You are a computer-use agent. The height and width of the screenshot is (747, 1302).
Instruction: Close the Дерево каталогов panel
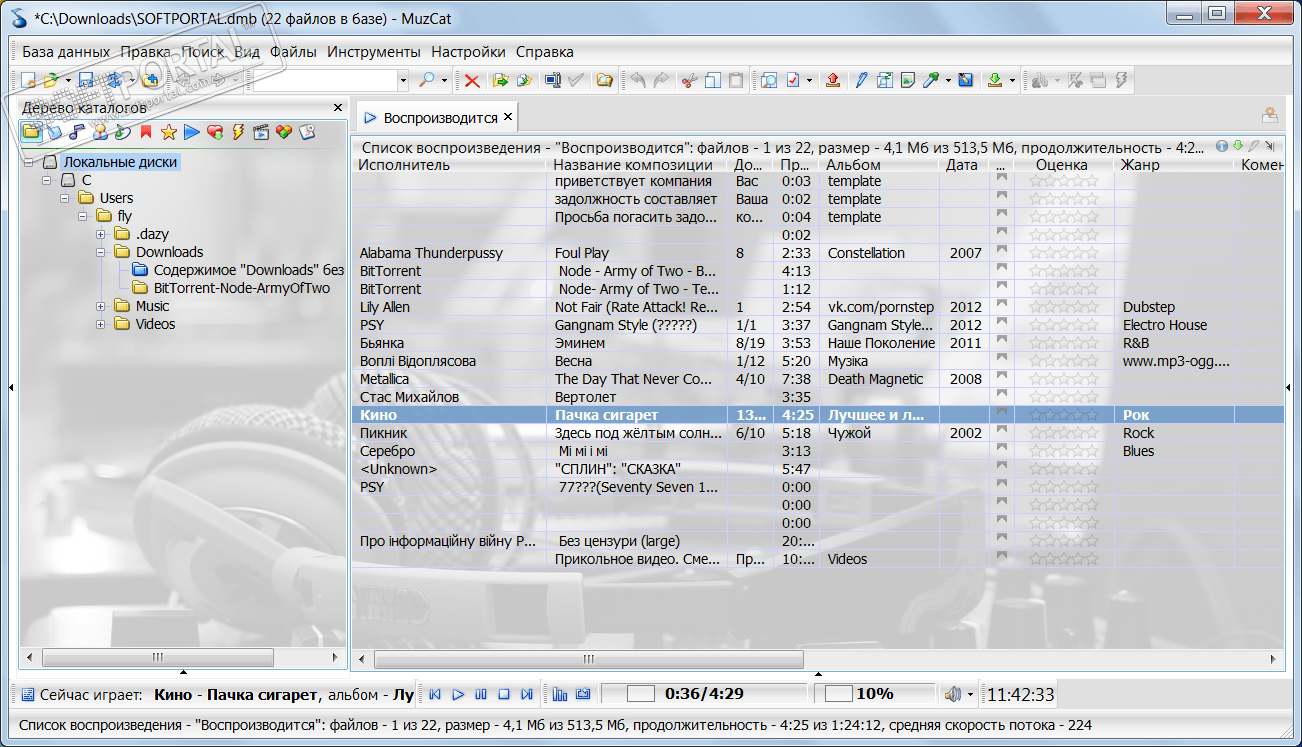pyautogui.click(x=338, y=107)
